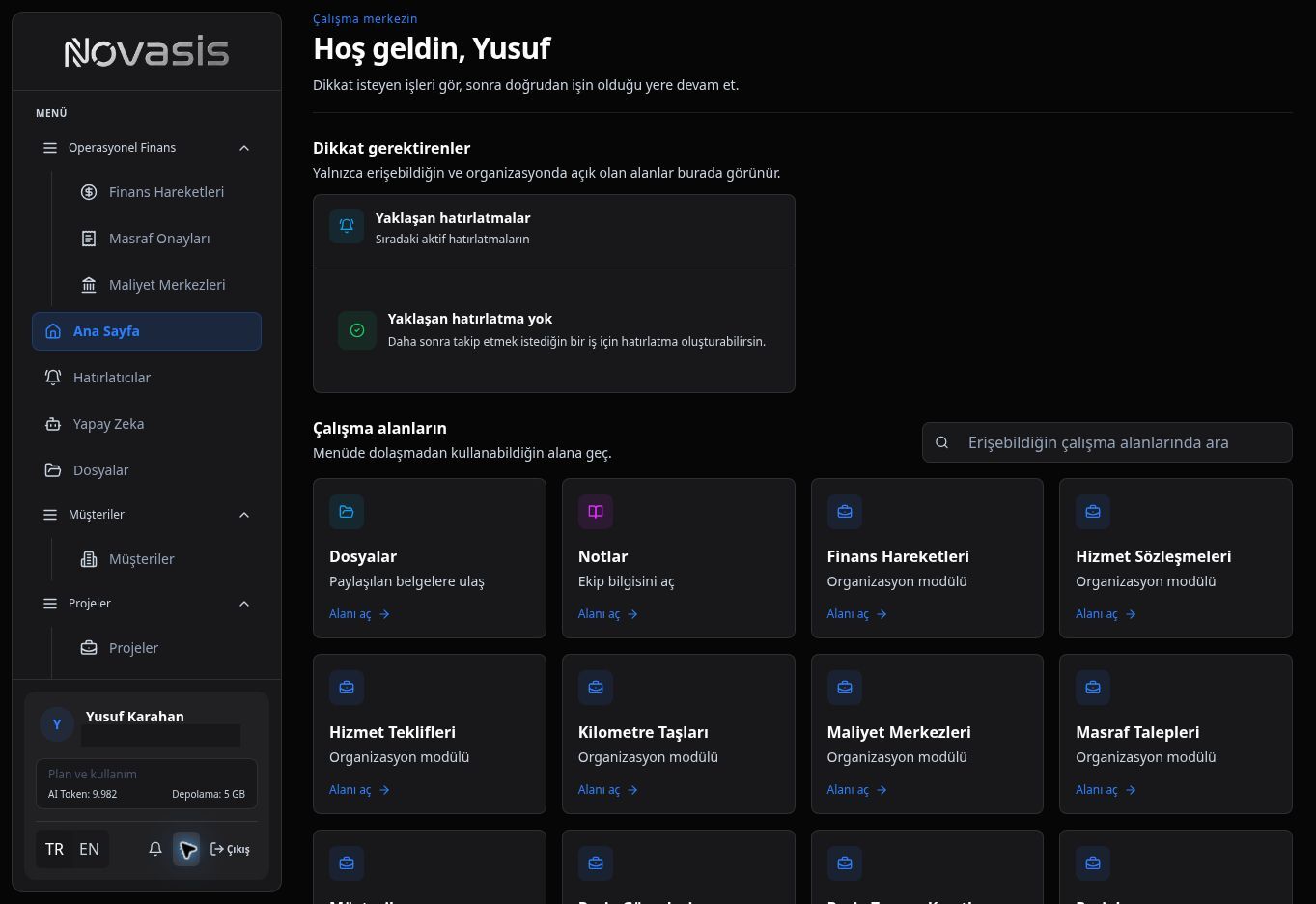Click the Müşteriler building icon sub-item
The height and width of the screenshot is (904, 1316).
(89, 559)
